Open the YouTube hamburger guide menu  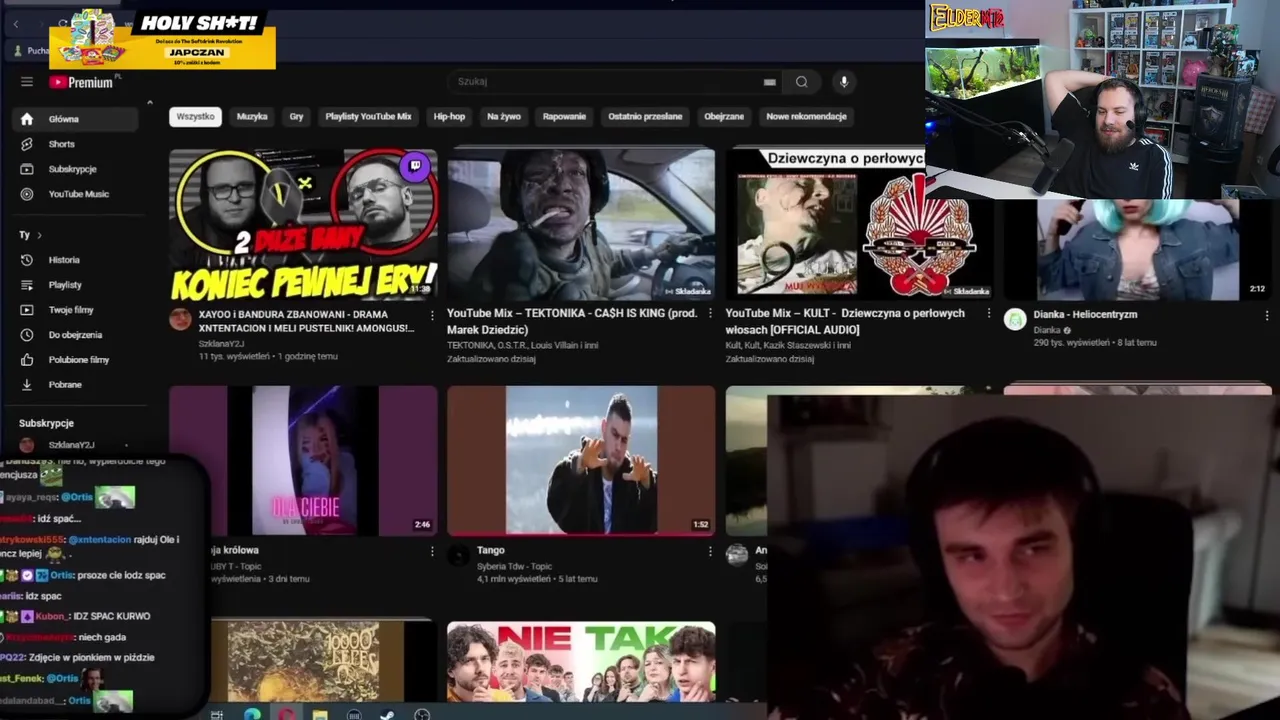pyautogui.click(x=27, y=82)
